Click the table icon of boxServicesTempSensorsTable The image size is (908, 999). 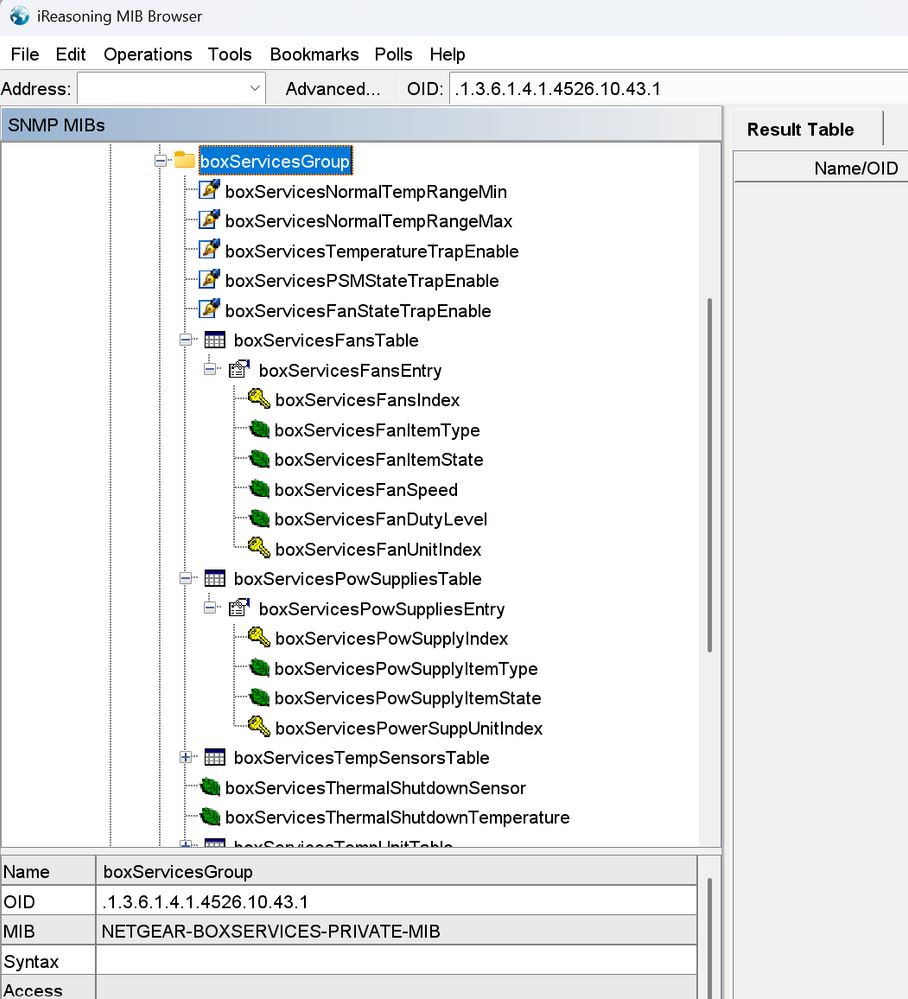pos(215,757)
